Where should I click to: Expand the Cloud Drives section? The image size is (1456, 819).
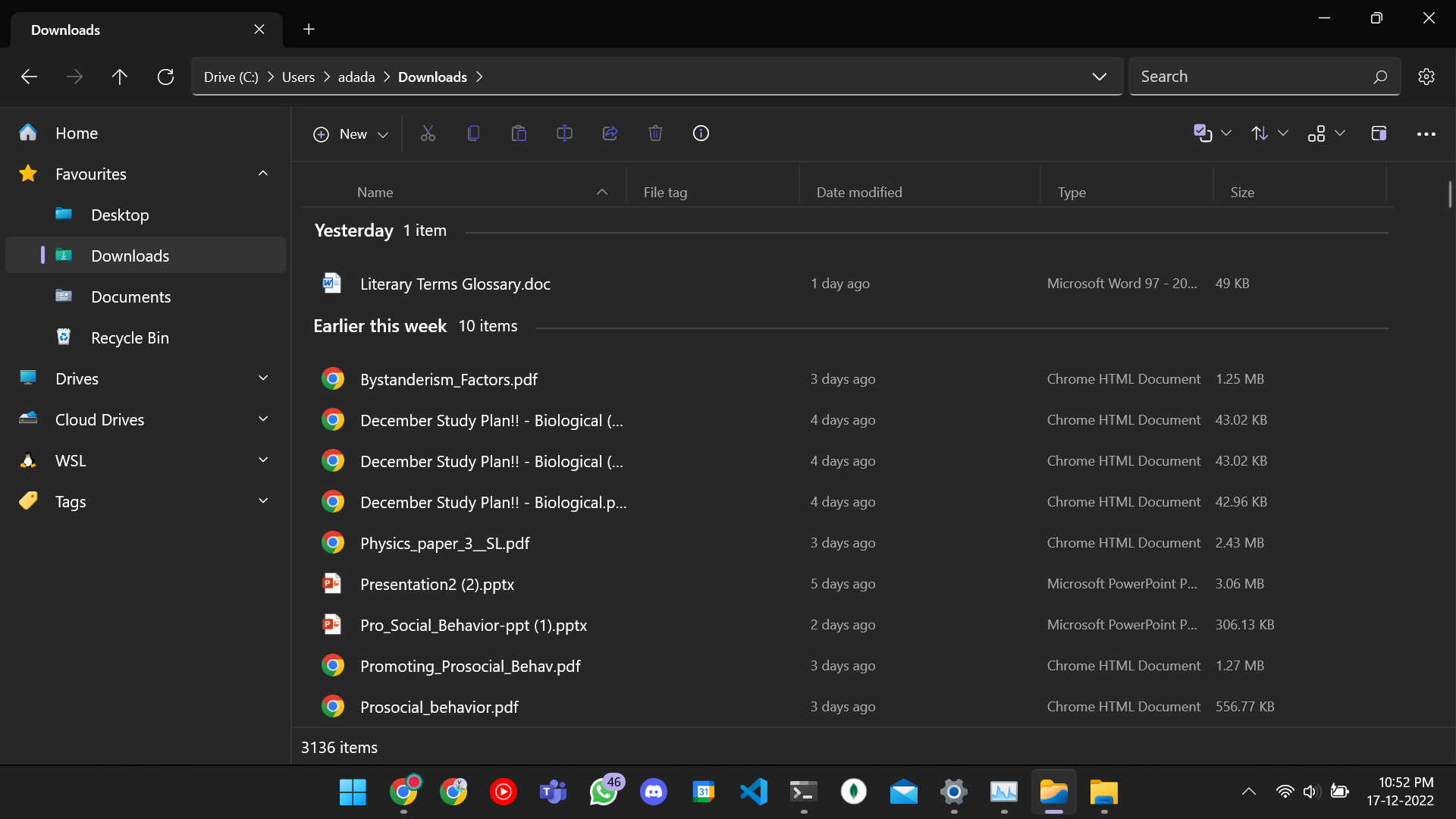point(262,419)
